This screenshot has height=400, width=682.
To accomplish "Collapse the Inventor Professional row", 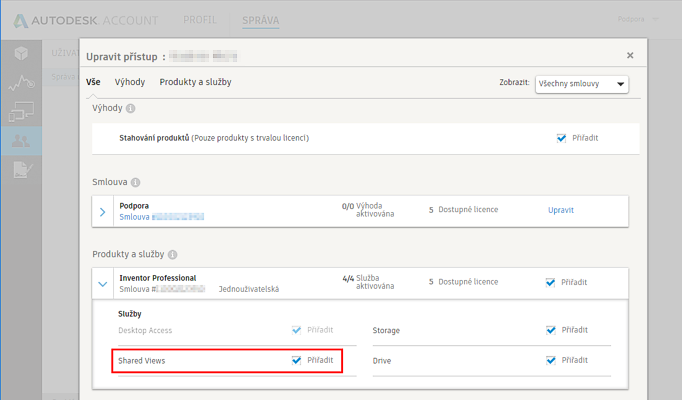I will coord(102,284).
